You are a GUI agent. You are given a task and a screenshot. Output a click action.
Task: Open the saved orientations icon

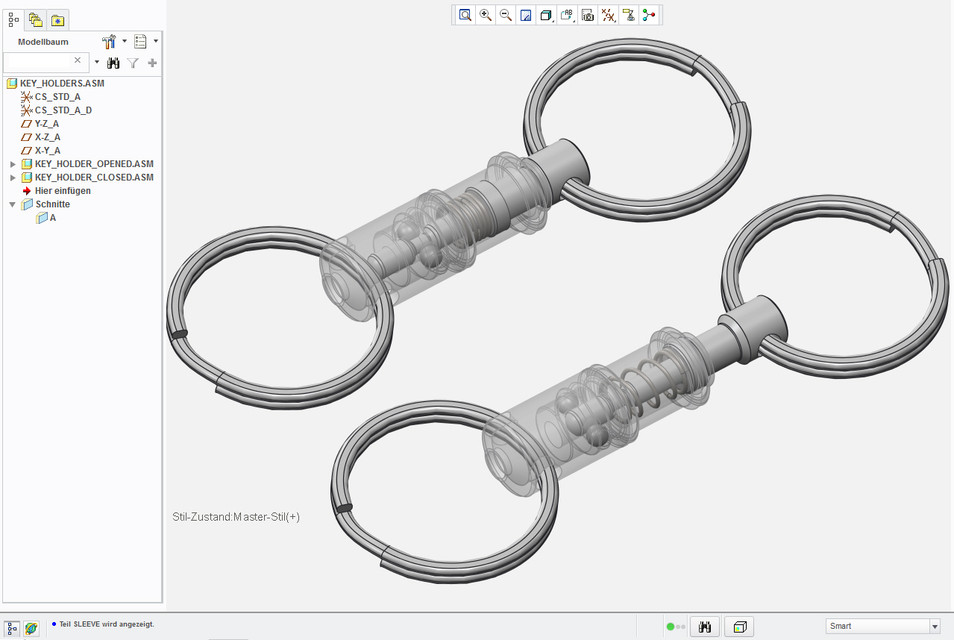[x=566, y=15]
